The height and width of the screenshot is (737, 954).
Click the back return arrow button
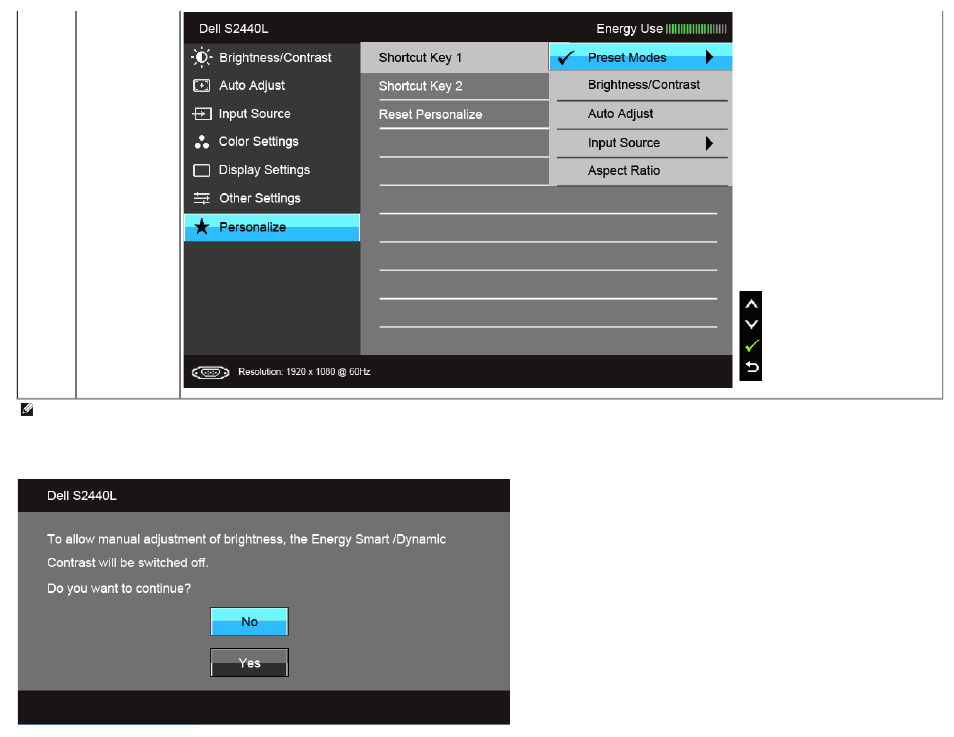point(751,367)
